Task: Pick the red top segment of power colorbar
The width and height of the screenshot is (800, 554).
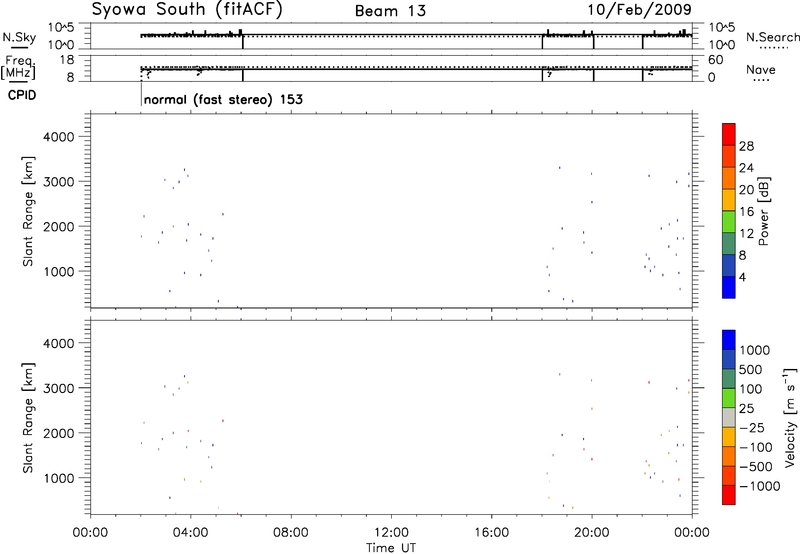Action: (x=729, y=134)
